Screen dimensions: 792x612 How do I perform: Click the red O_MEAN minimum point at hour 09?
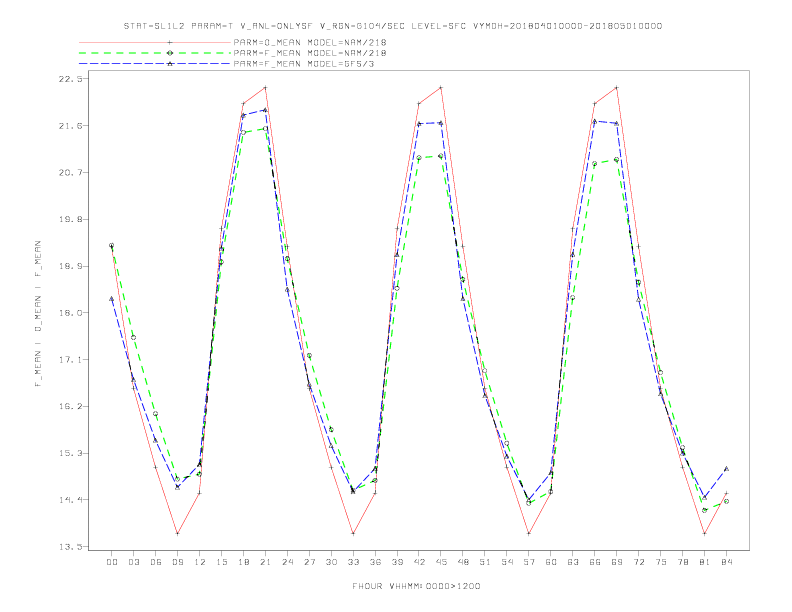177,533
